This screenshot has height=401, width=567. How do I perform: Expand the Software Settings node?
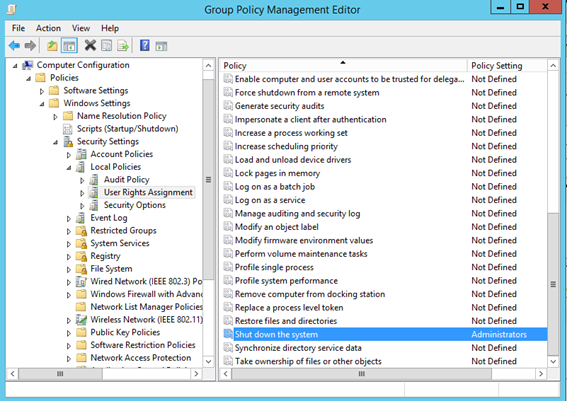click(42, 91)
